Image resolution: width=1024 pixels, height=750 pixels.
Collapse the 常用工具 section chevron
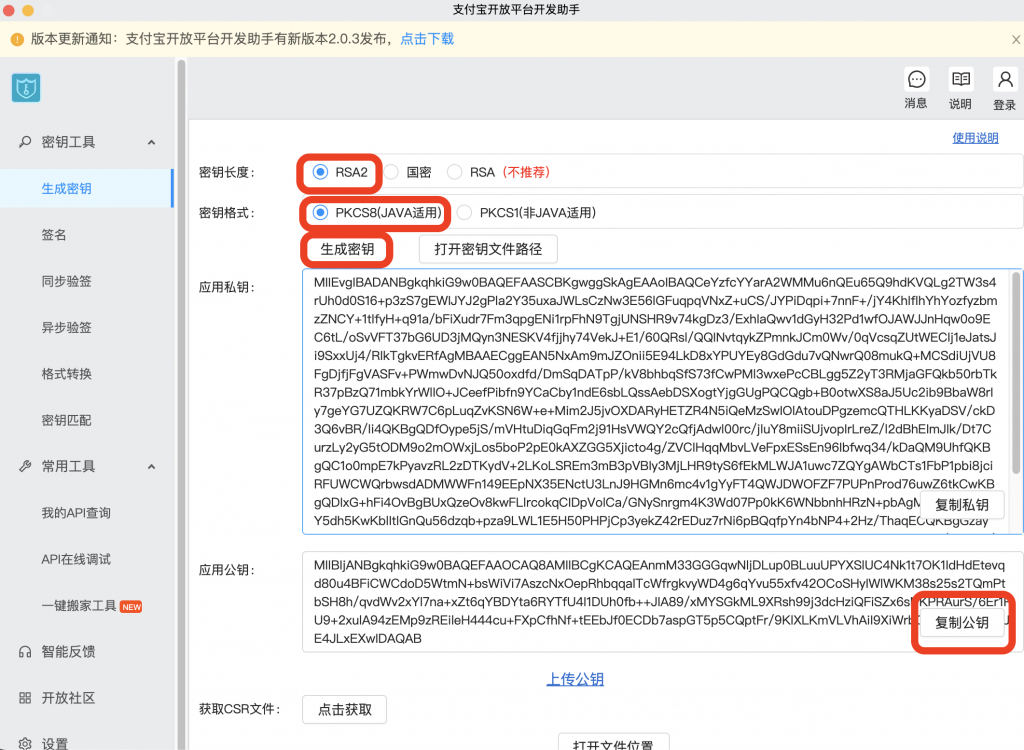click(151, 466)
